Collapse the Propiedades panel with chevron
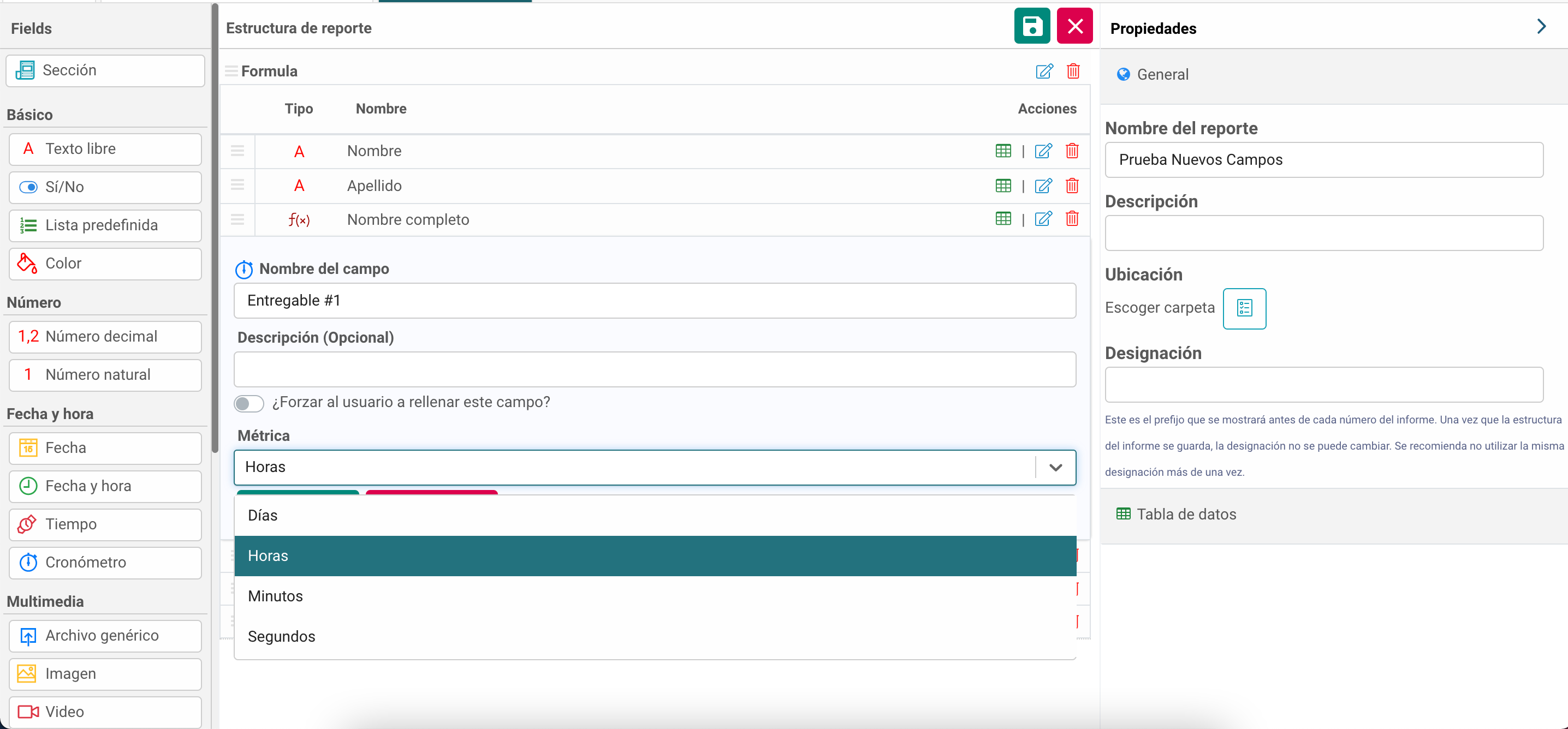1568x729 pixels. (1542, 27)
